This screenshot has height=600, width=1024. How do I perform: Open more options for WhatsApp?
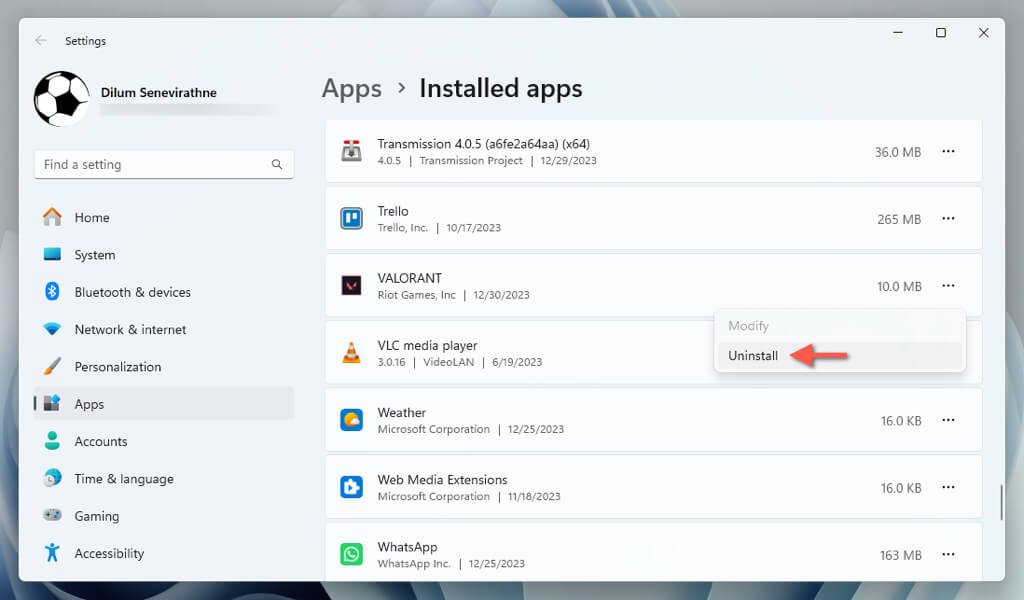pyautogui.click(x=948, y=554)
